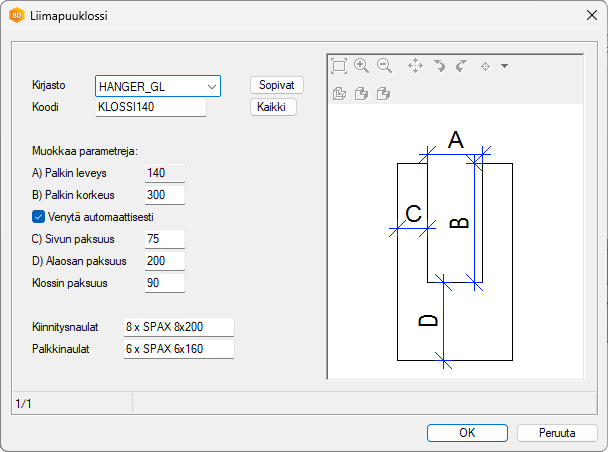
Task: Expand the view options dropdown arrow
Action: coord(504,66)
